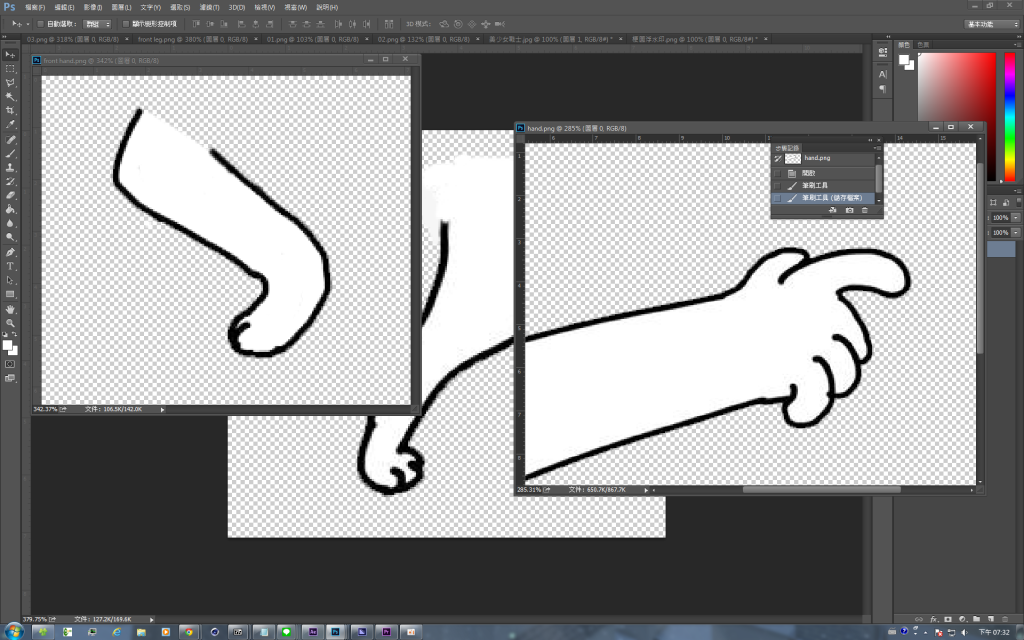Image resolution: width=1024 pixels, height=640 pixels.
Task: Select the Crop tool
Action: point(11,110)
